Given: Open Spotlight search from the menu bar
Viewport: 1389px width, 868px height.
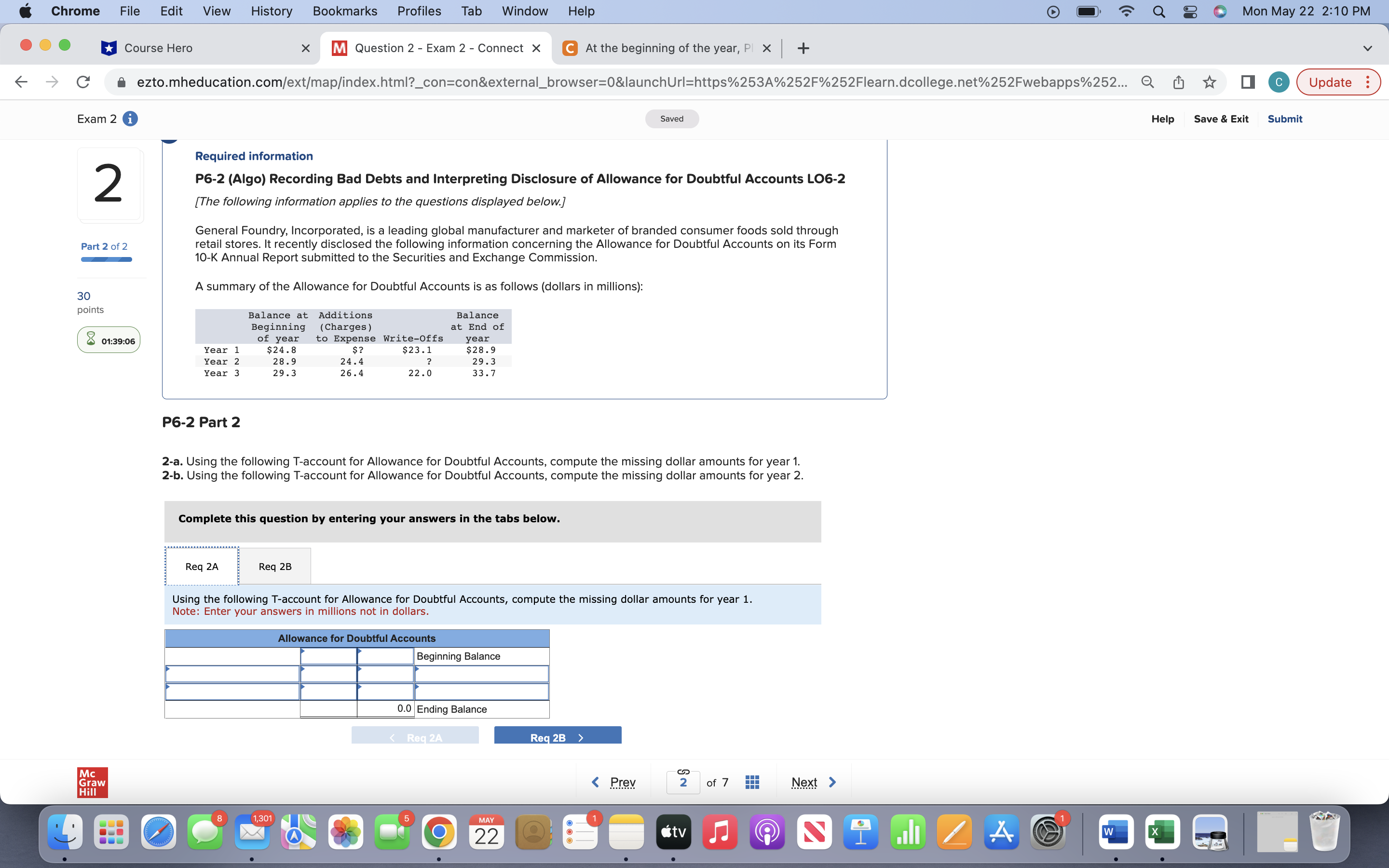Looking at the screenshot, I should (1158, 12).
